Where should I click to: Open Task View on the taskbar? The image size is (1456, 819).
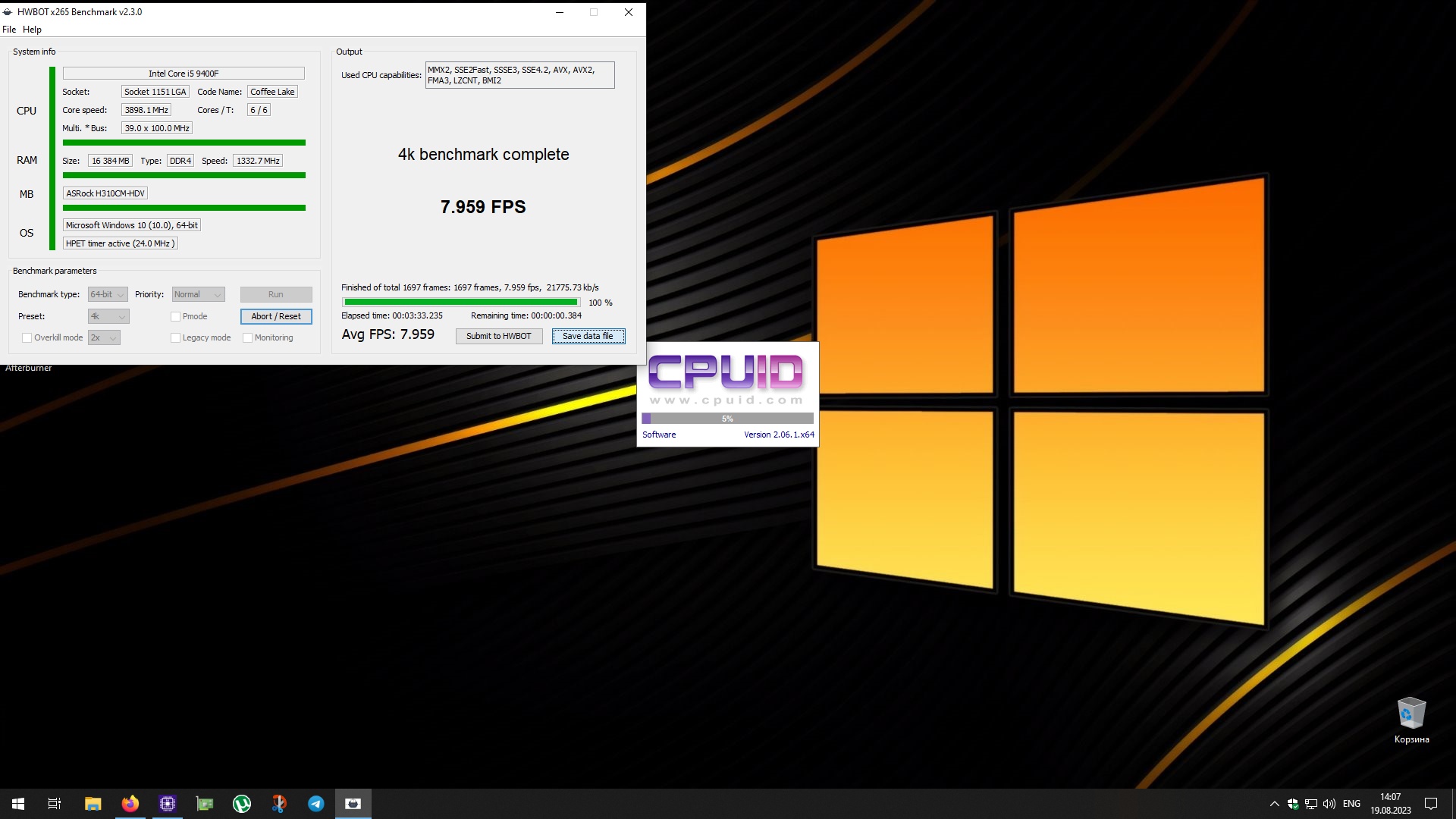coord(55,804)
